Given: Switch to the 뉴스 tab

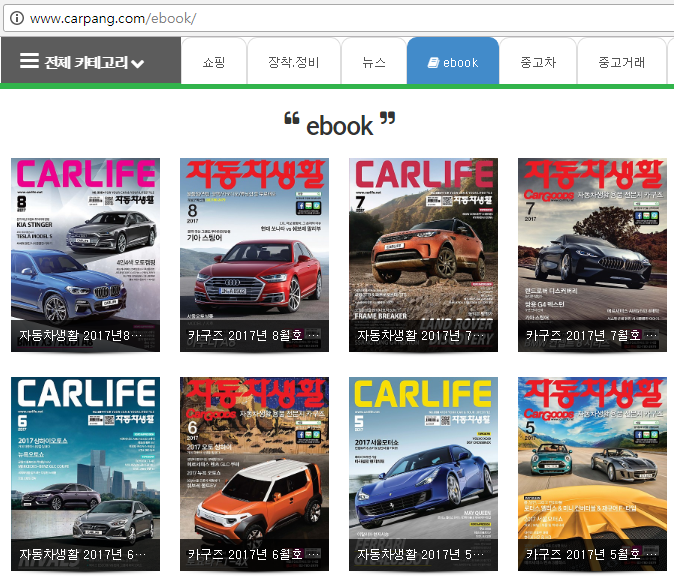Looking at the screenshot, I should click(x=374, y=62).
